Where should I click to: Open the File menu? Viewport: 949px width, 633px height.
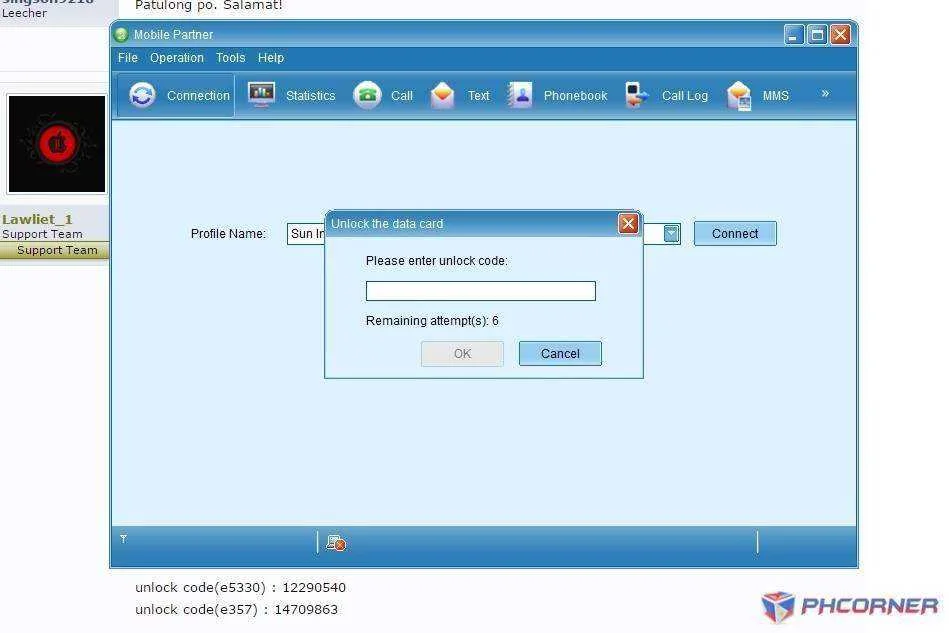point(128,57)
